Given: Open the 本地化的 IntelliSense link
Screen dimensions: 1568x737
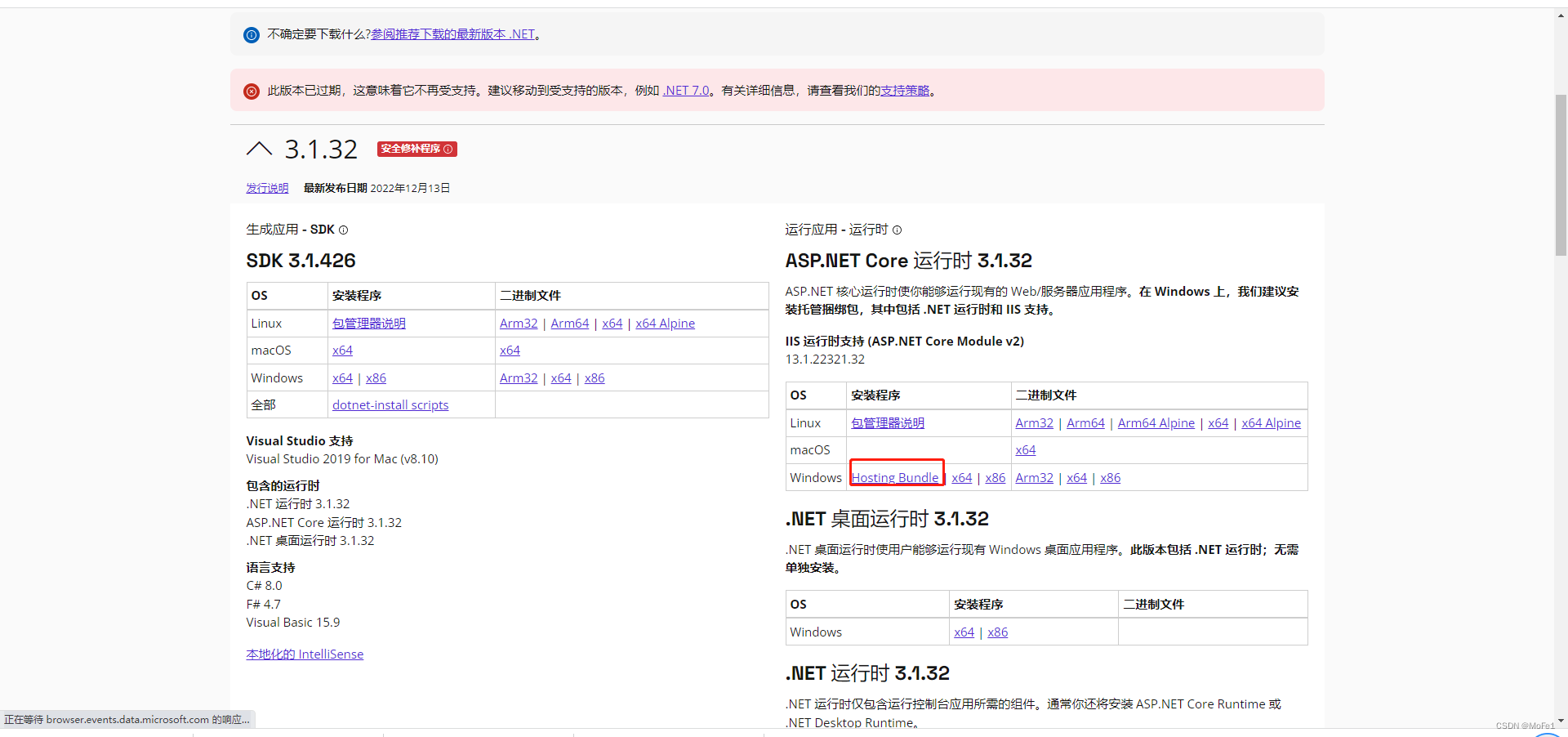Looking at the screenshot, I should pyautogui.click(x=305, y=654).
